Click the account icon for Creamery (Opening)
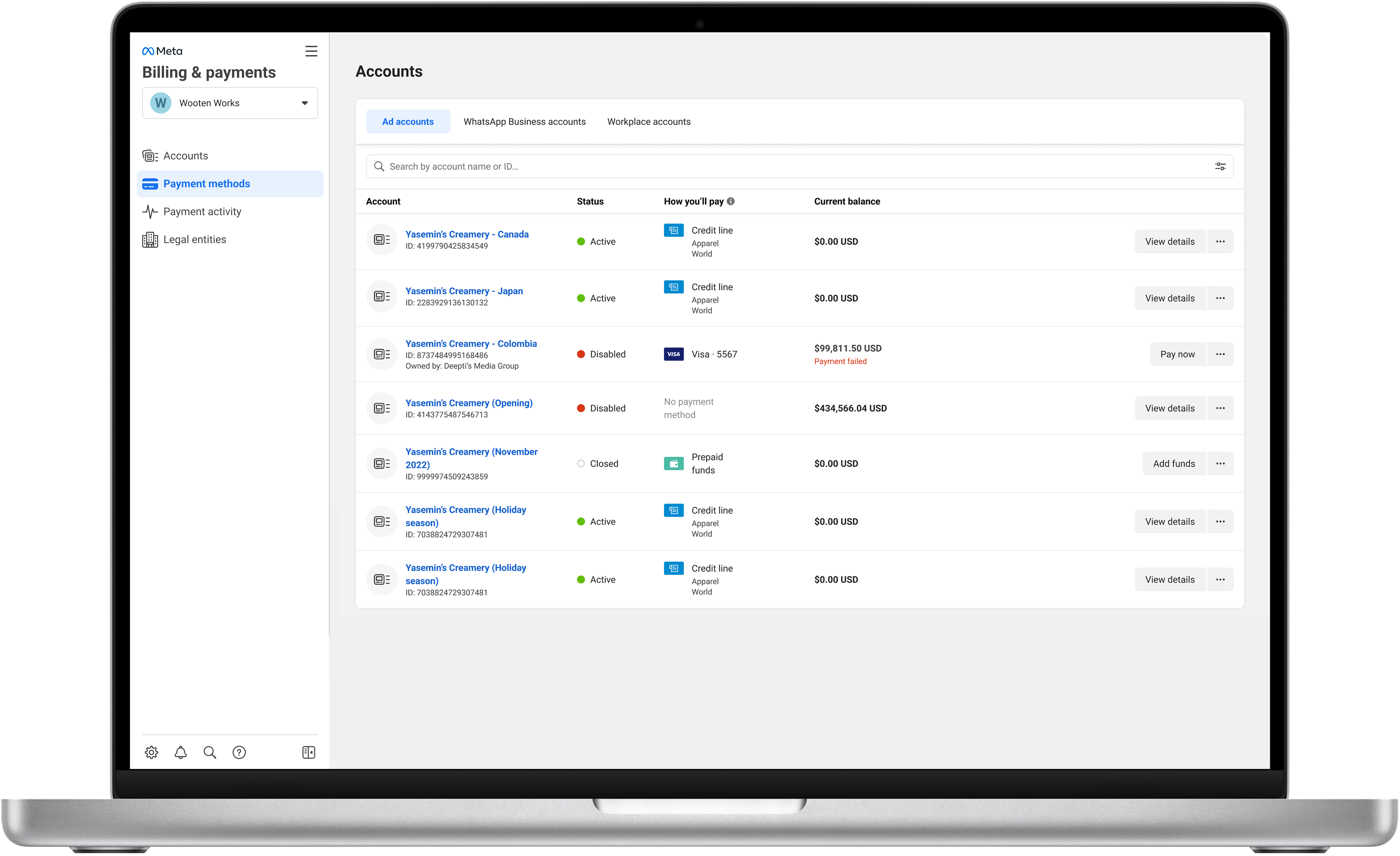 point(382,408)
